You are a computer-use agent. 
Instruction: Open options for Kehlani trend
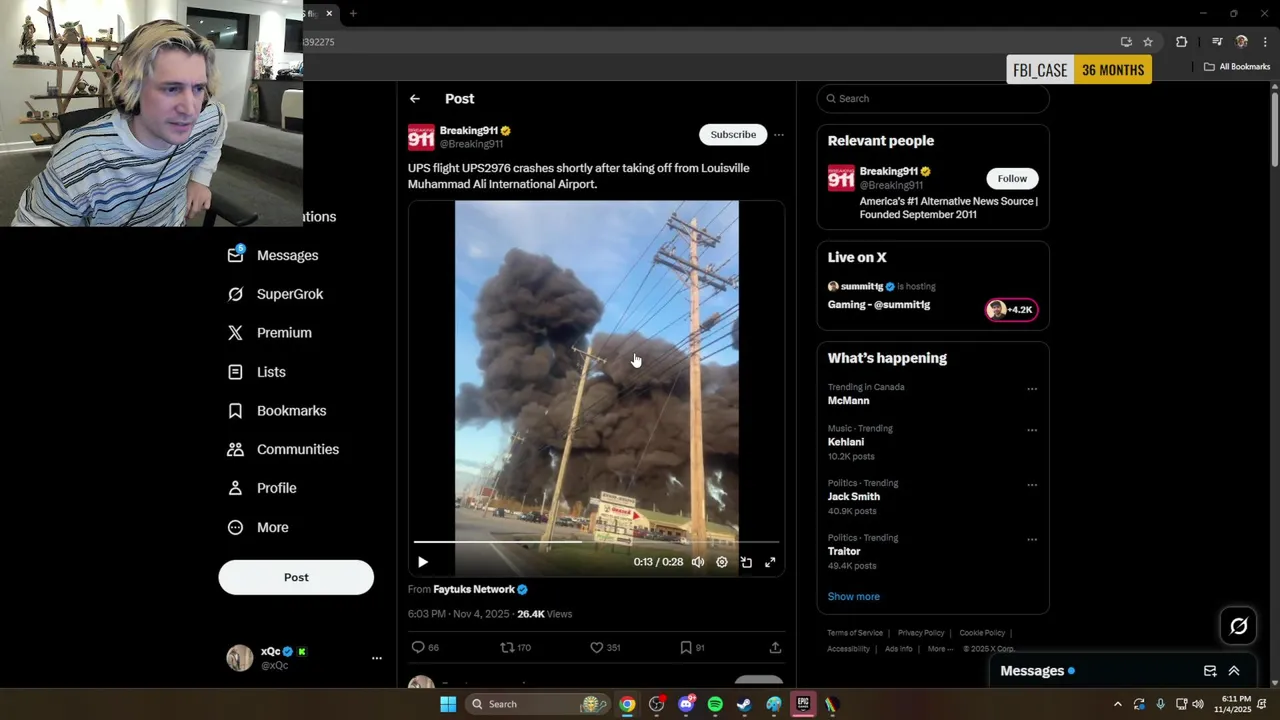1032,430
